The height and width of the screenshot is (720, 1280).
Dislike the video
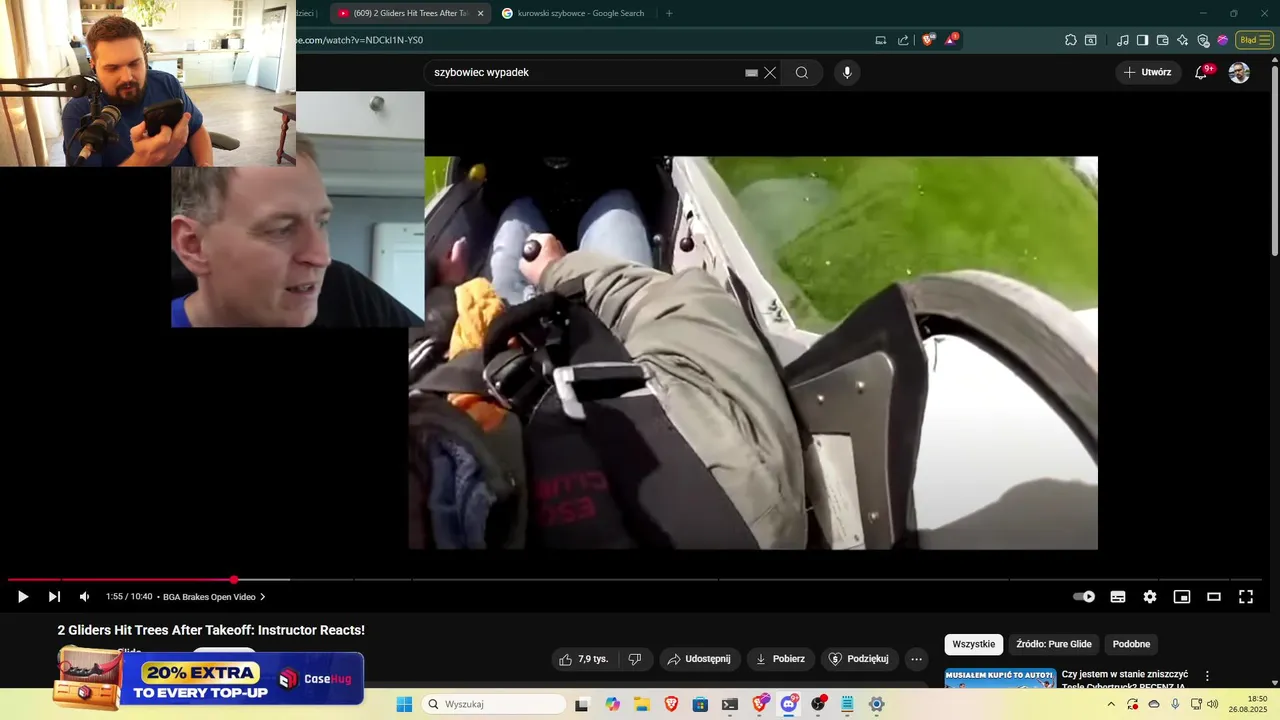[634, 659]
